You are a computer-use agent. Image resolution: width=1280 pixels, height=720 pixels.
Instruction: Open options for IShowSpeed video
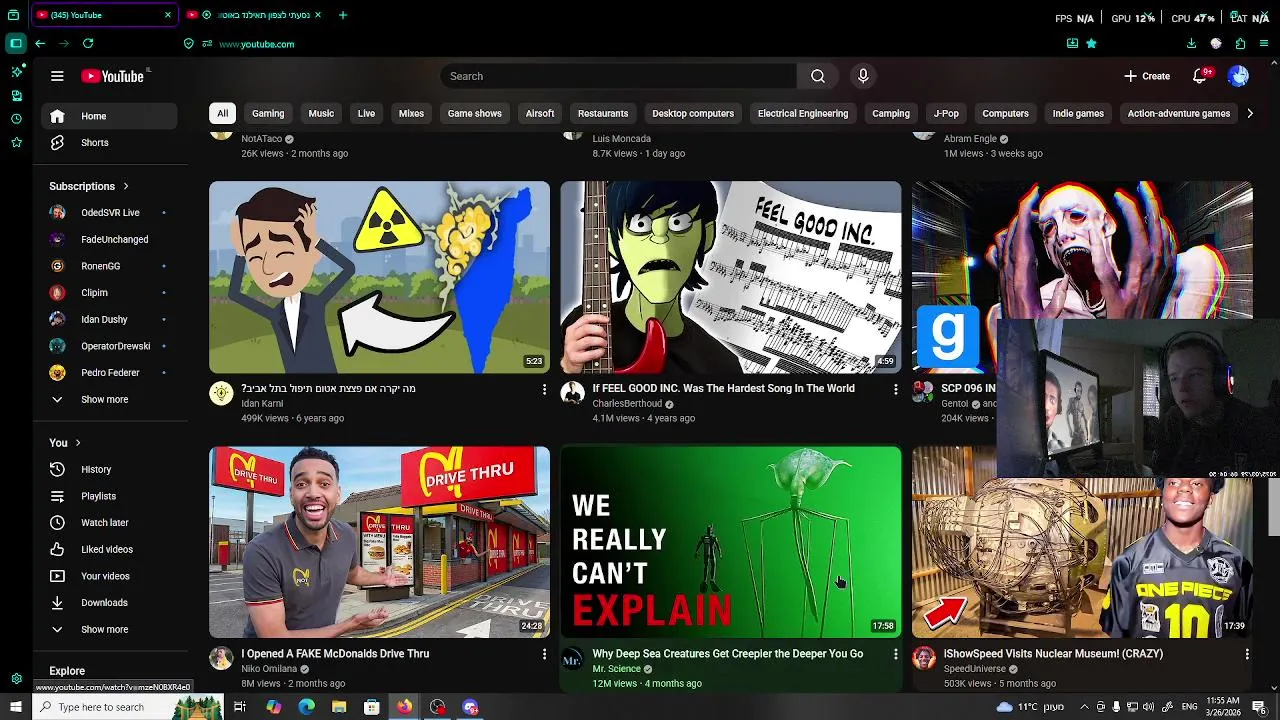coord(1247,654)
